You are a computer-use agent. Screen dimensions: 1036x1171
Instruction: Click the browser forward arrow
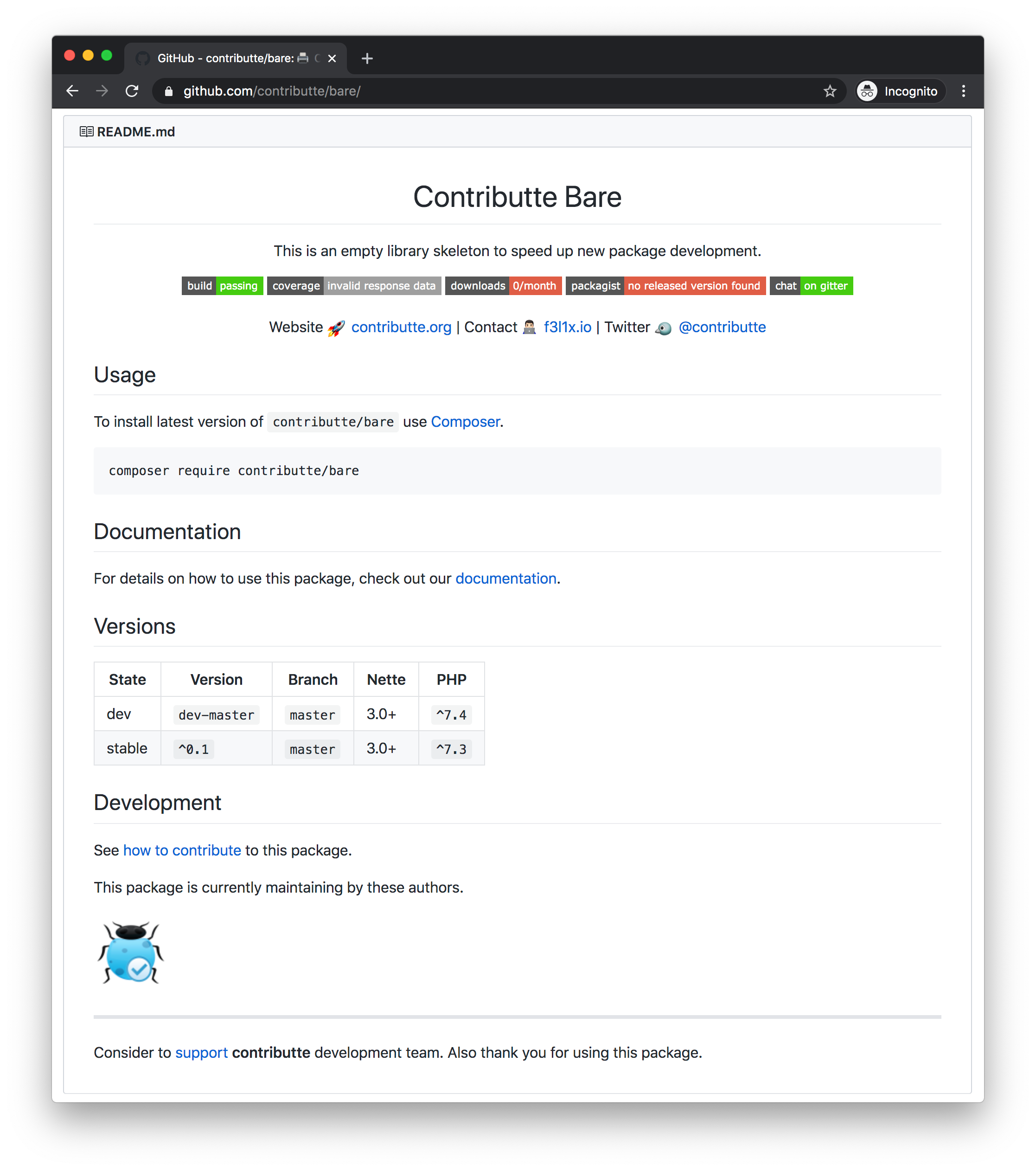click(102, 91)
